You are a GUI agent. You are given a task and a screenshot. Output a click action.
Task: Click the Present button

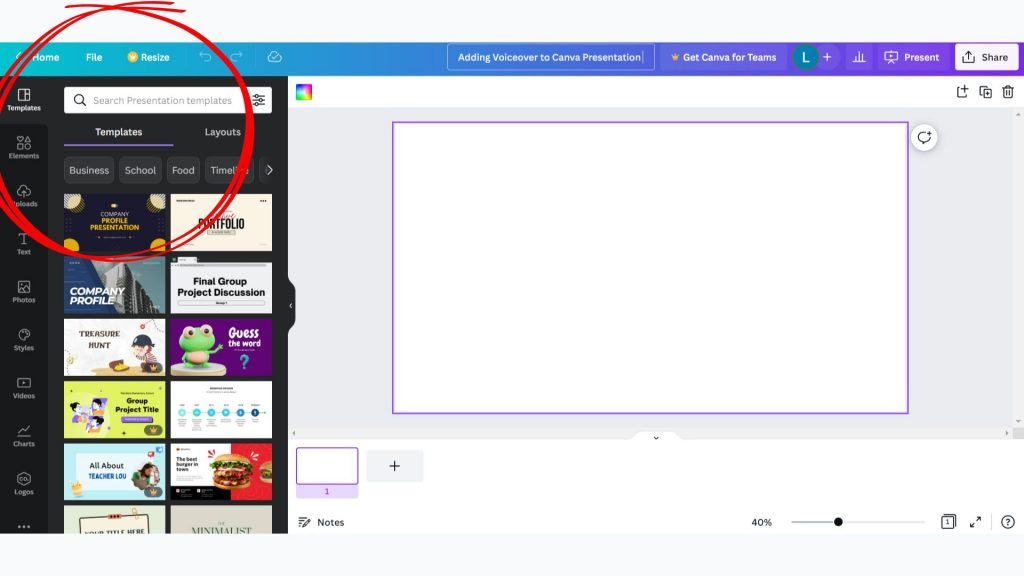pyautogui.click(x=911, y=57)
